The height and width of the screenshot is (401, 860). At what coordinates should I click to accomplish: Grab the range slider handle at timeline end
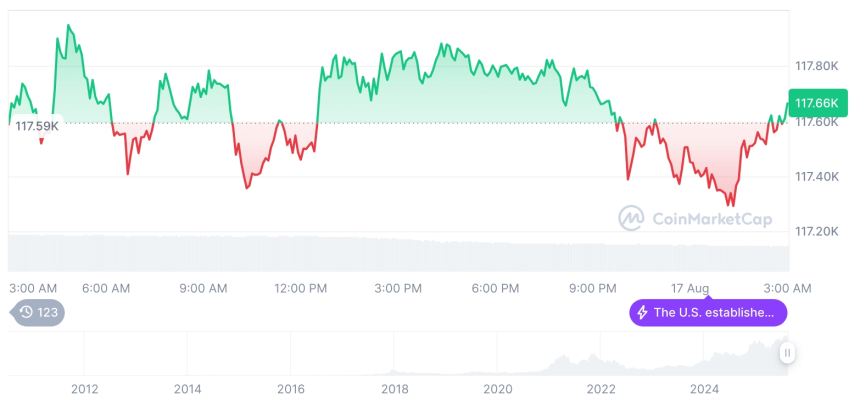[787, 353]
